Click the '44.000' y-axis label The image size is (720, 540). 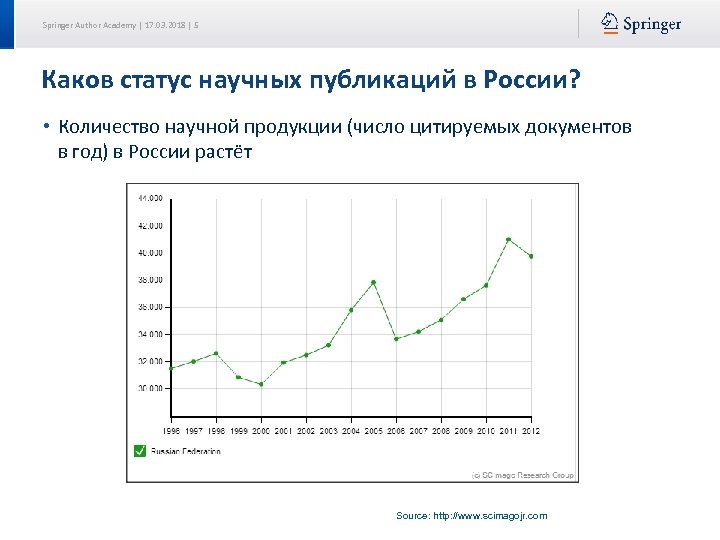pyautogui.click(x=150, y=198)
